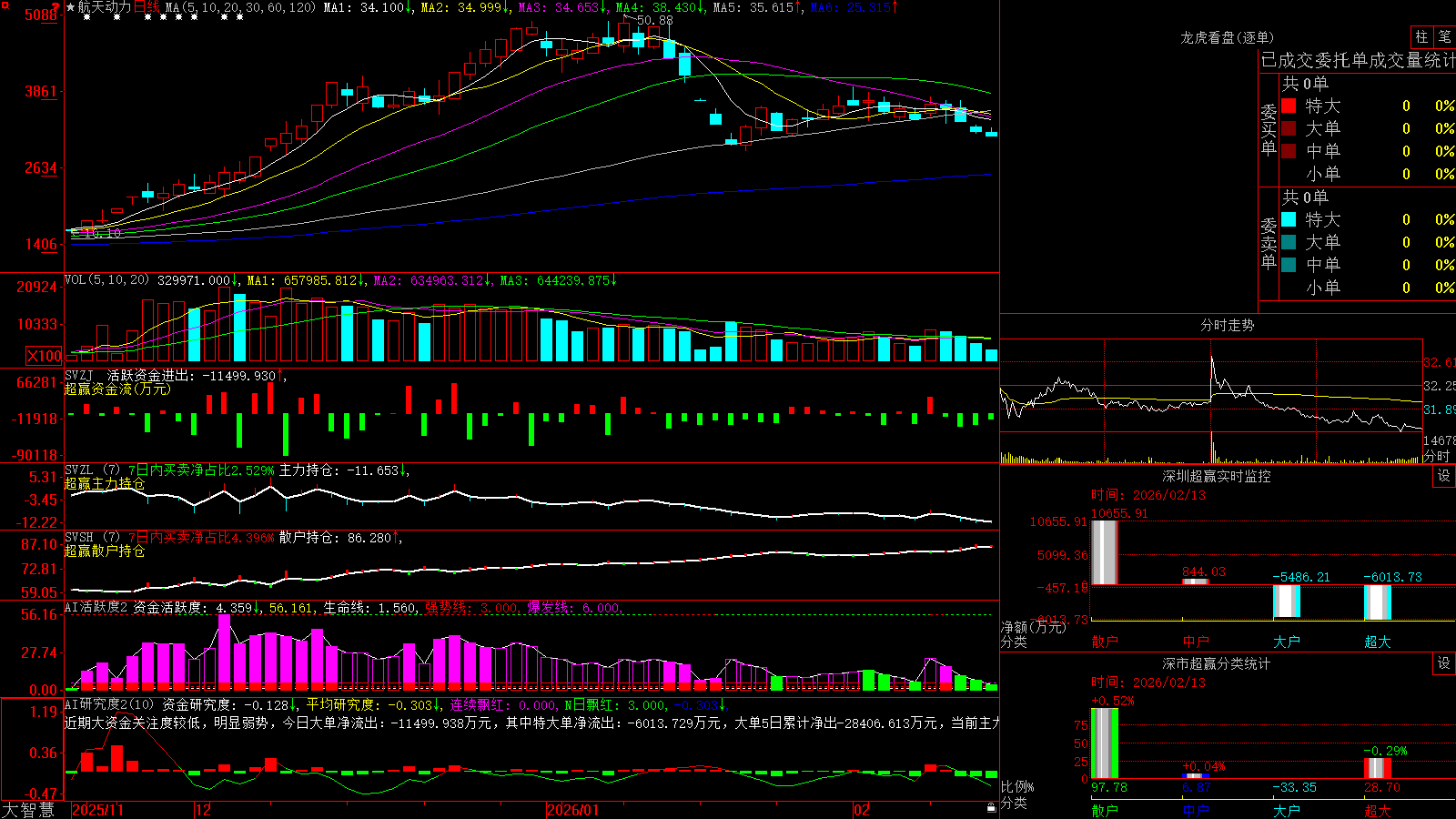Click the 强势线: 3.000 label

point(472,607)
